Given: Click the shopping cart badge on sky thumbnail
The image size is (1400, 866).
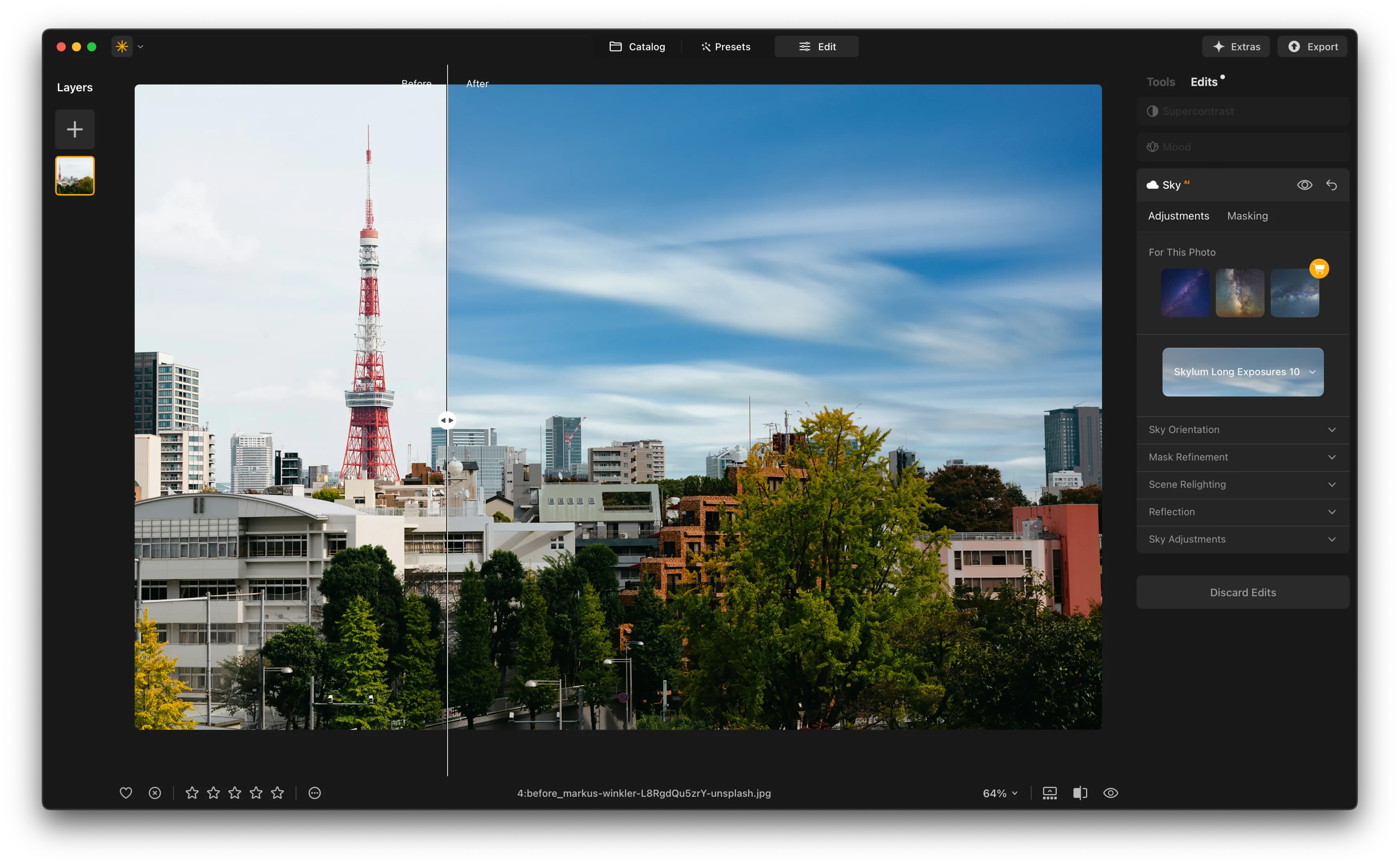Looking at the screenshot, I should click(x=1319, y=269).
